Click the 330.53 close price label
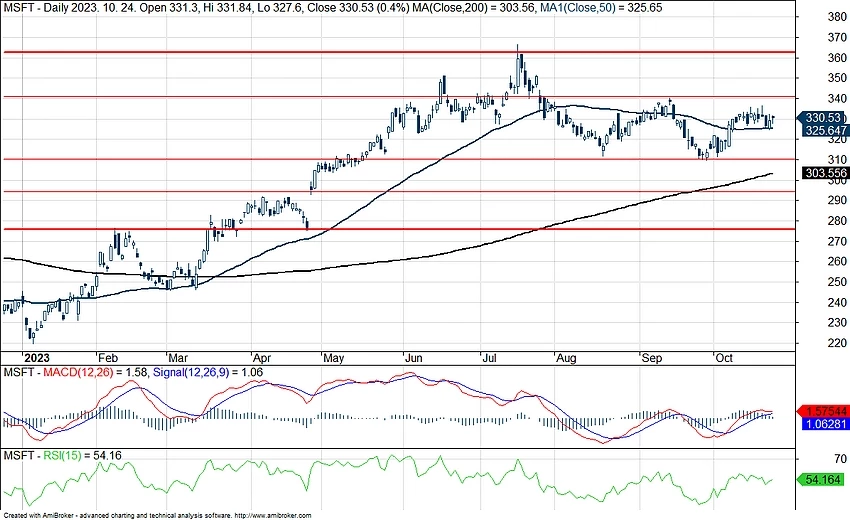Viewport: 850px width, 520px height. point(822,118)
